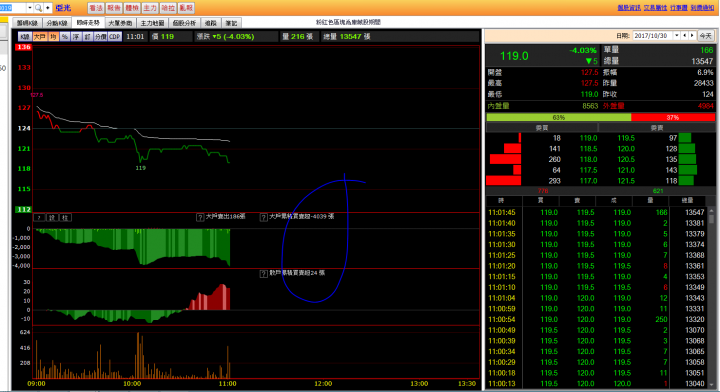Screen dimensions: 720x392
Task: Go to previous date with left arrow
Action: [x=685, y=36]
